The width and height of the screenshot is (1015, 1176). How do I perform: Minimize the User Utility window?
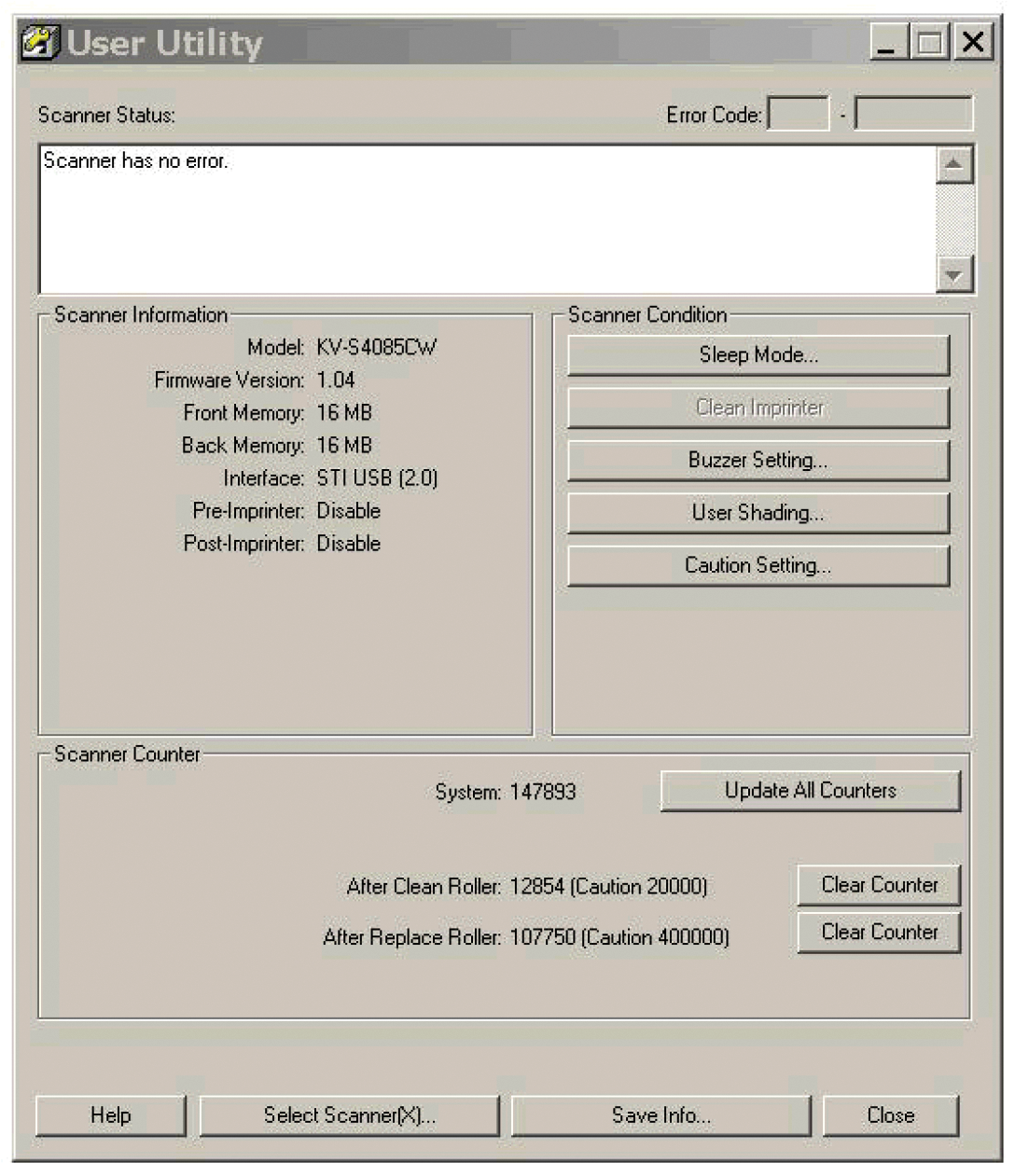click(889, 43)
